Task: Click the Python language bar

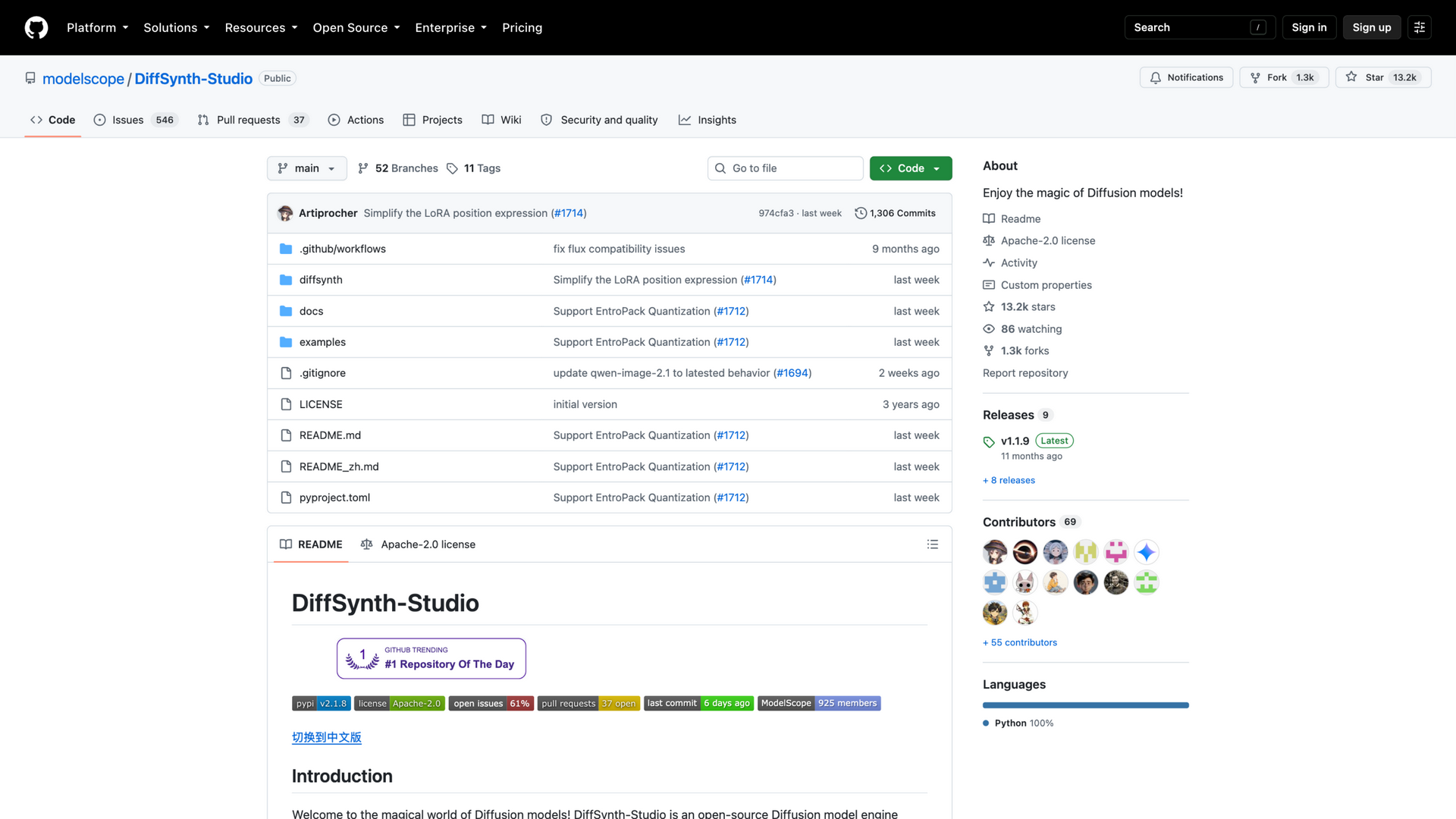Action: 1085,705
